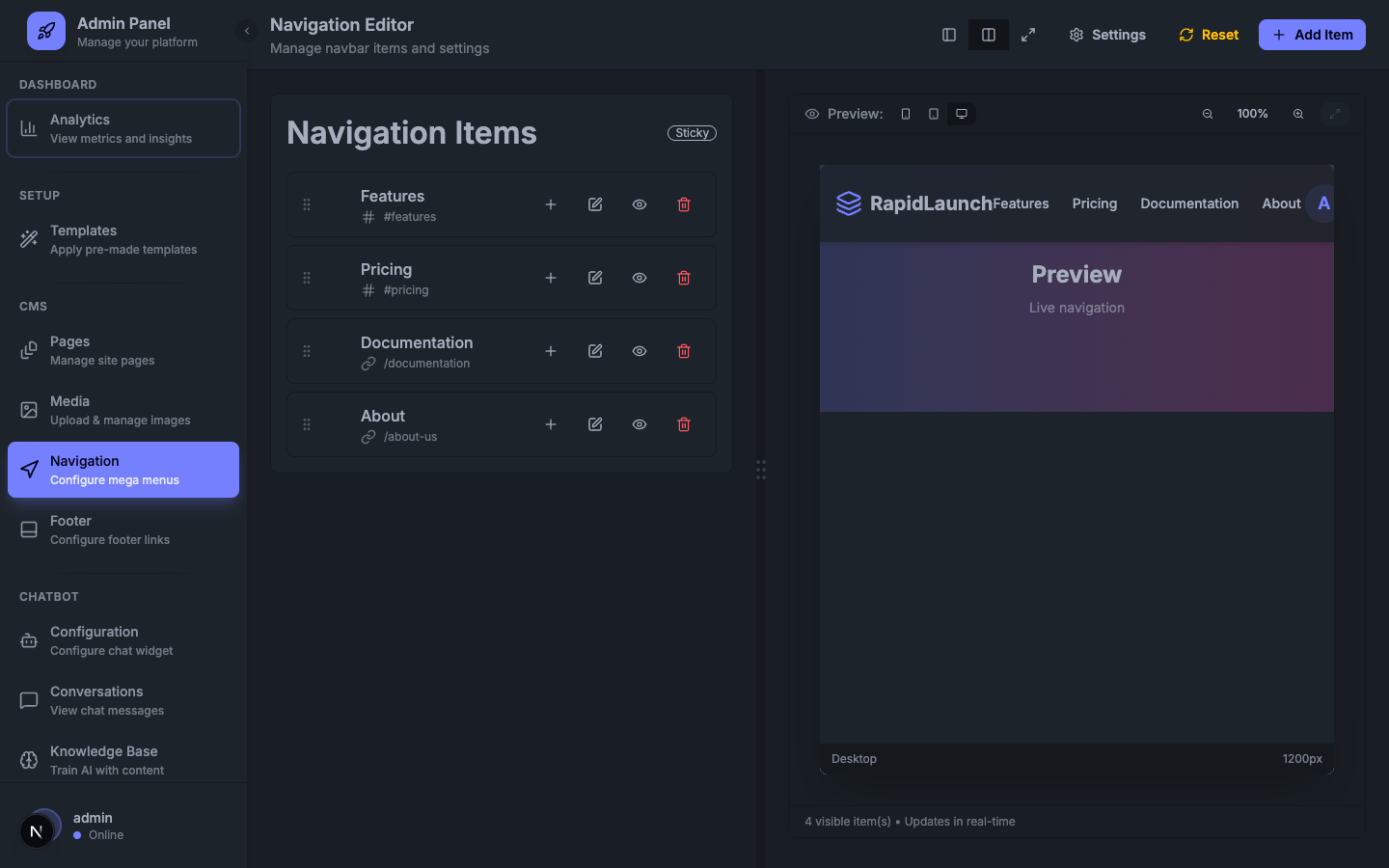Expand the preview panel to fullscreen
The height and width of the screenshot is (868, 1389).
click(x=1335, y=114)
